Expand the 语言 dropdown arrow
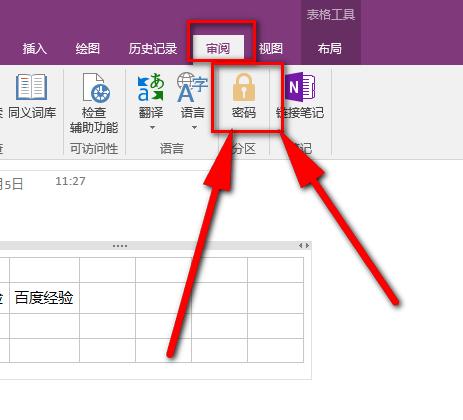The image size is (463, 420). tap(194, 128)
